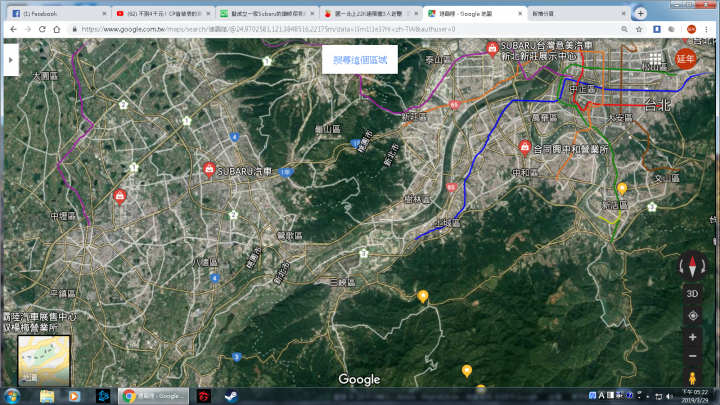This screenshot has width=720, height=405.
Task: Click the 土城區 district label
Action: 448,223
